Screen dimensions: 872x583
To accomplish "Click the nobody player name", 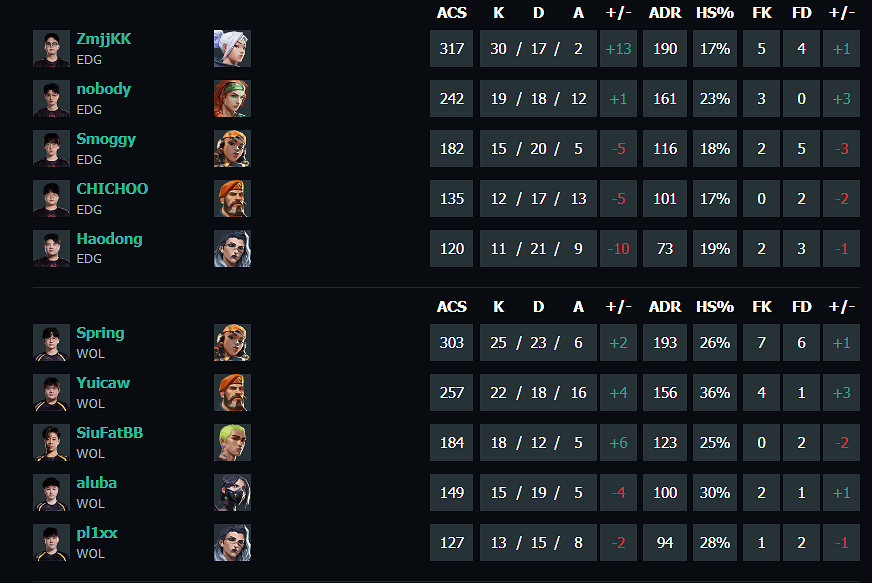I will tap(104, 88).
